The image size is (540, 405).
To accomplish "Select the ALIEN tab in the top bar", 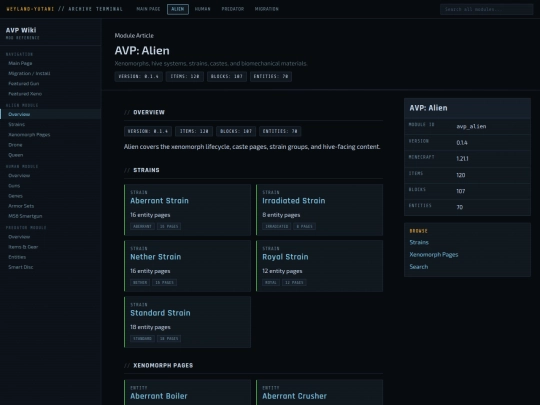I will coord(178,9).
